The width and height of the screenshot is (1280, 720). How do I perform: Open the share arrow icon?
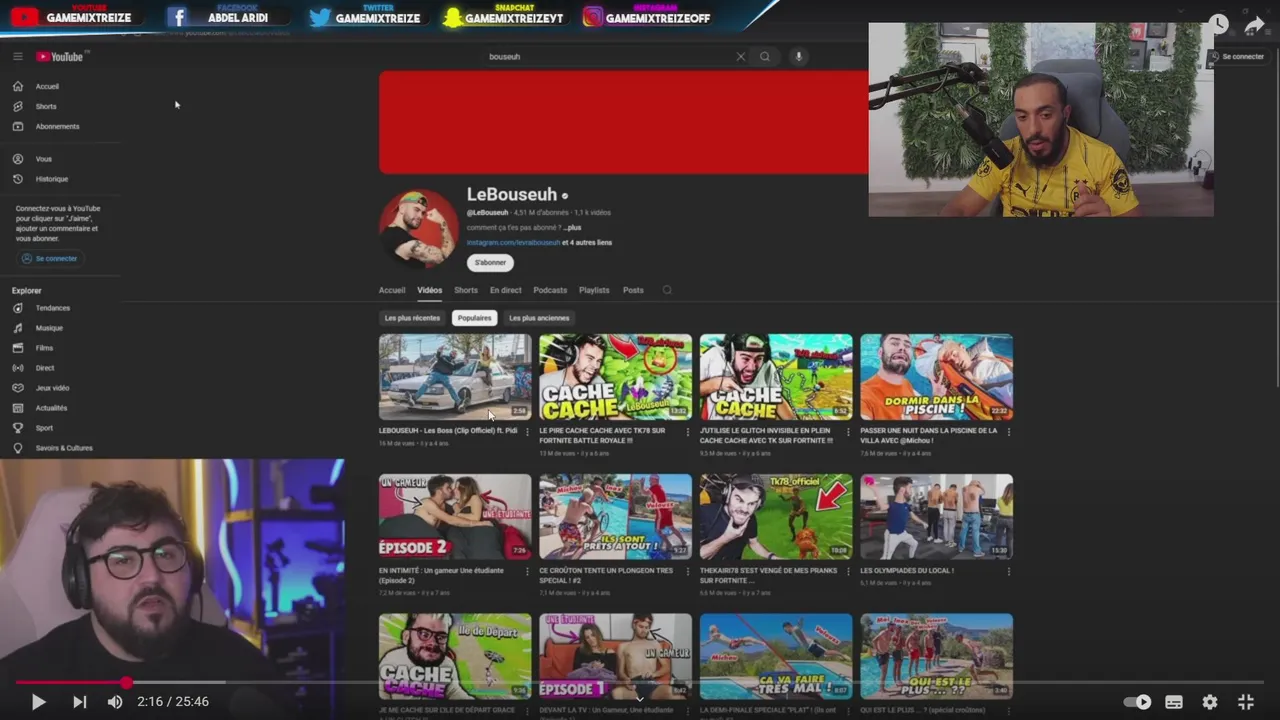pyautogui.click(x=1254, y=24)
